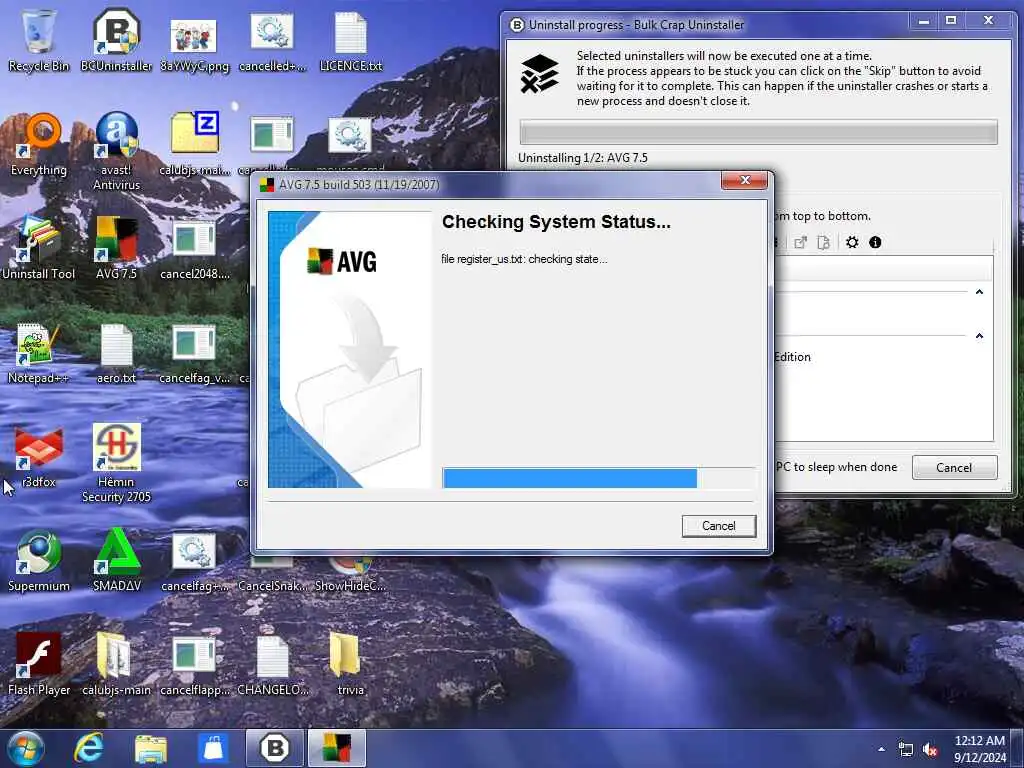Toggle the 'PC to sleep when done' option
The height and width of the screenshot is (768, 1024).
tap(837, 467)
